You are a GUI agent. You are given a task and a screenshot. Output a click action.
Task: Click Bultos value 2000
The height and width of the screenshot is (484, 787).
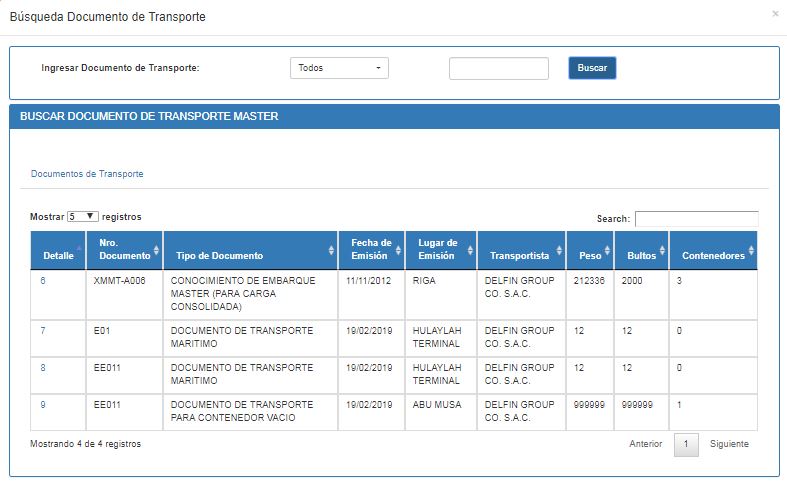tap(632, 281)
